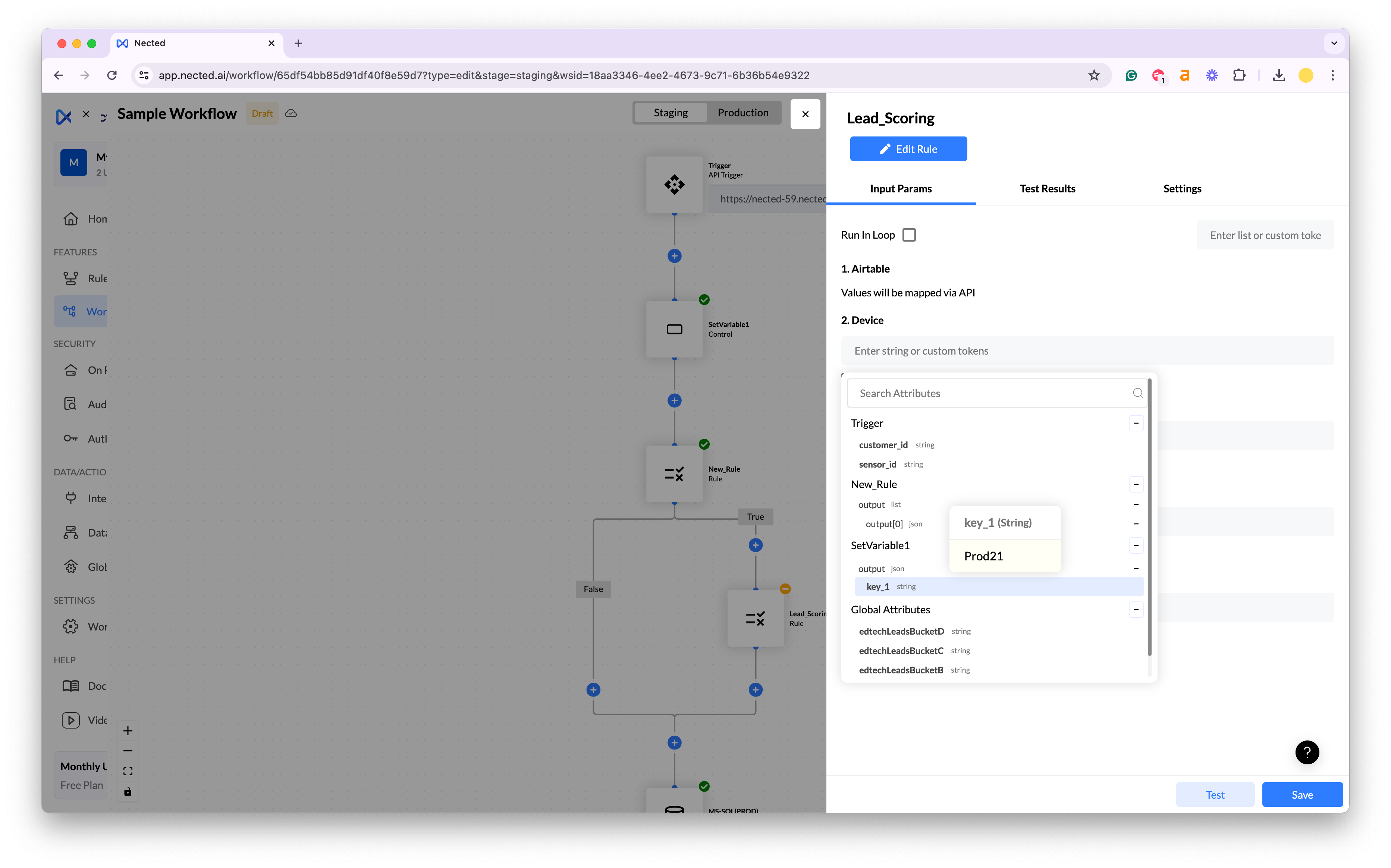
Task: Enable the Run In Loop checkbox
Action: click(x=909, y=235)
